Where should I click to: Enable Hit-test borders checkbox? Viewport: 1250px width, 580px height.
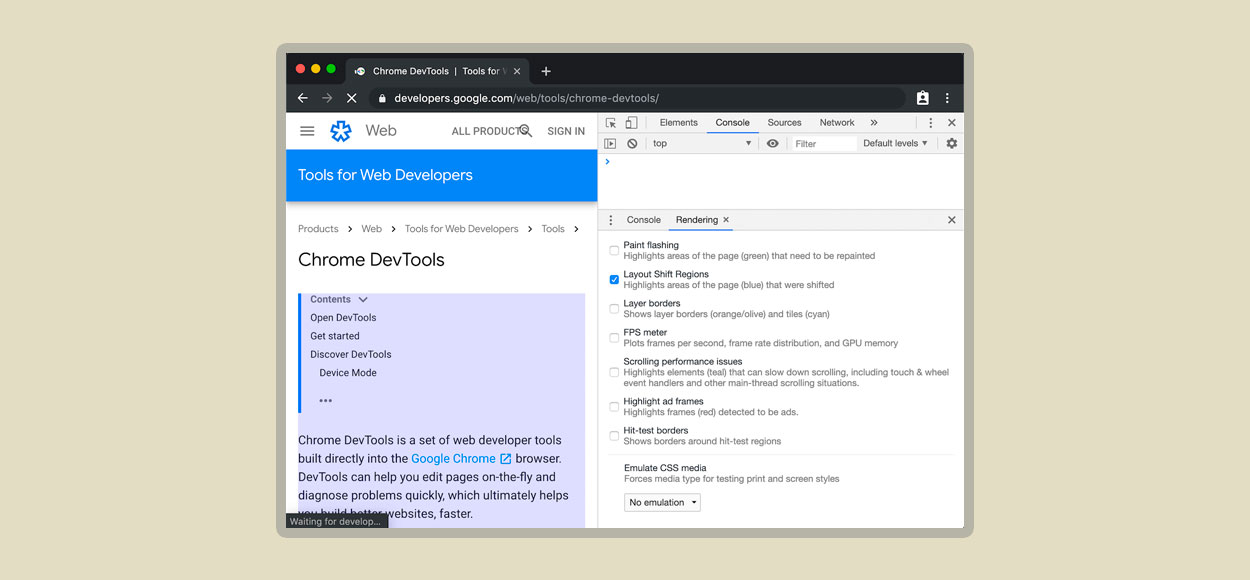click(x=614, y=436)
